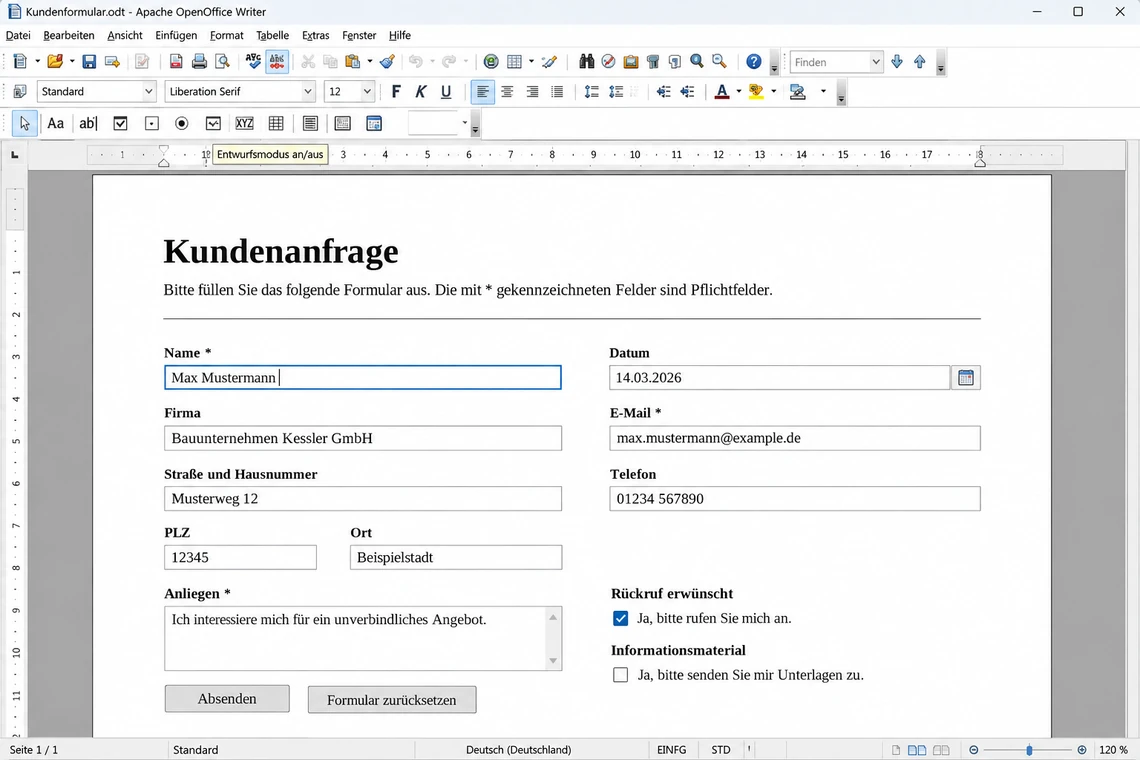
Task: Open the highlighting color dropdown arrow
Action: pos(774,92)
